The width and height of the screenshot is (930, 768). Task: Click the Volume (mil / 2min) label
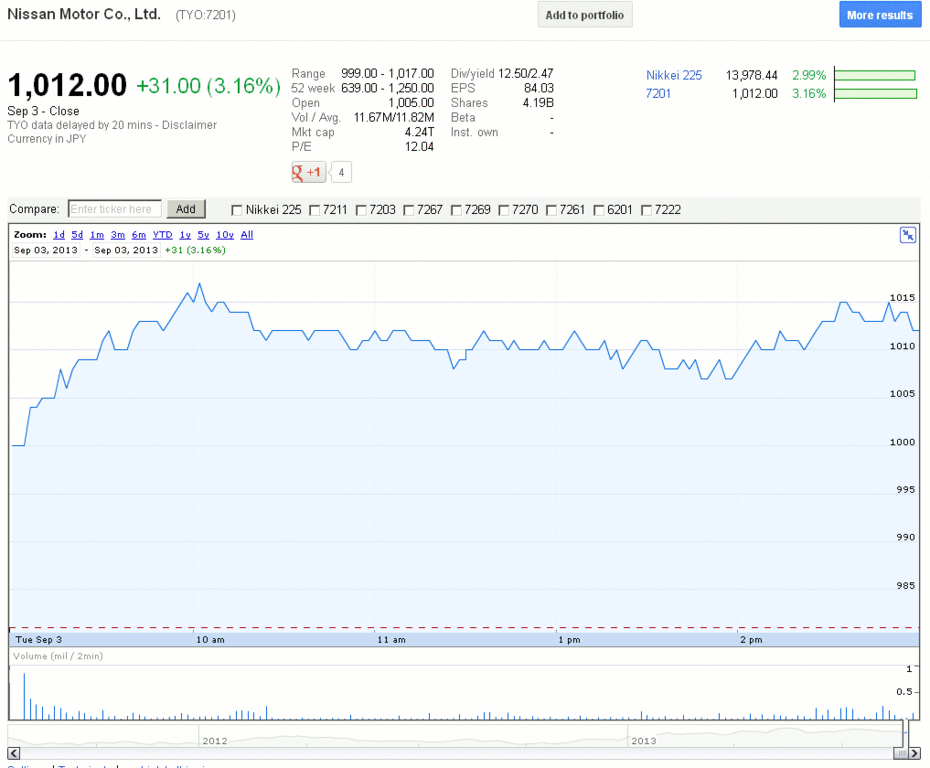[58, 656]
